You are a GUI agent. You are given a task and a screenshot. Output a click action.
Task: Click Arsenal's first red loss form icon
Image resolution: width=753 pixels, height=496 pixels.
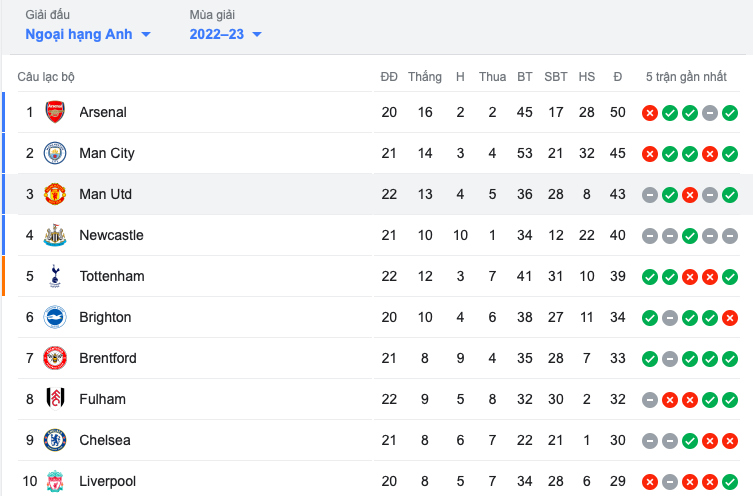649,113
